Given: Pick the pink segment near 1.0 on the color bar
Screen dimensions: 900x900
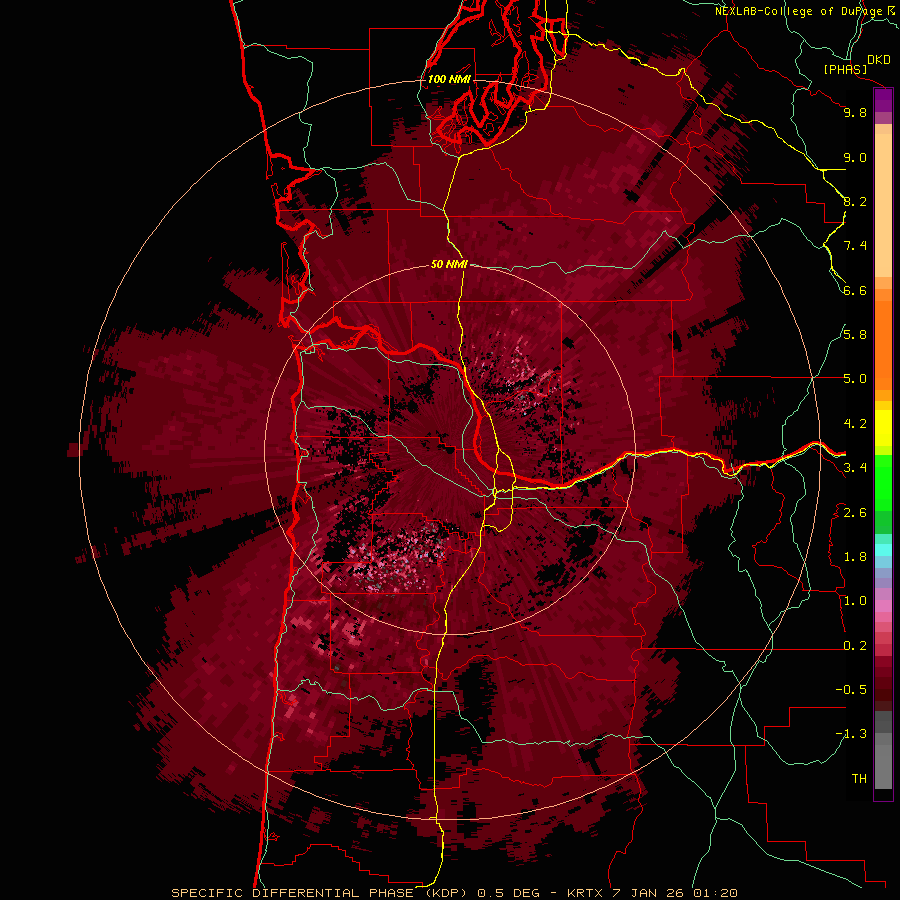Looking at the screenshot, I should [x=883, y=606].
